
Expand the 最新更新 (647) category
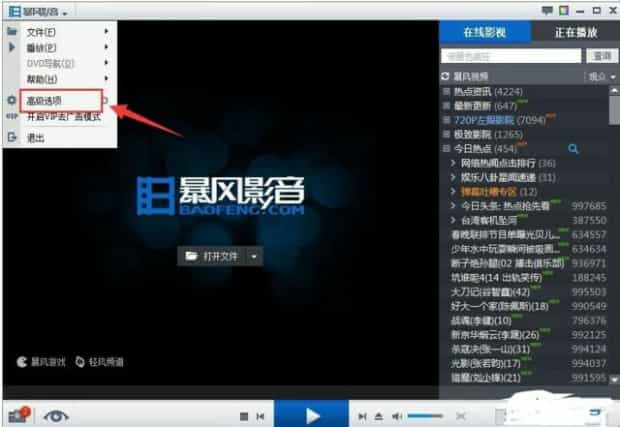[446, 106]
